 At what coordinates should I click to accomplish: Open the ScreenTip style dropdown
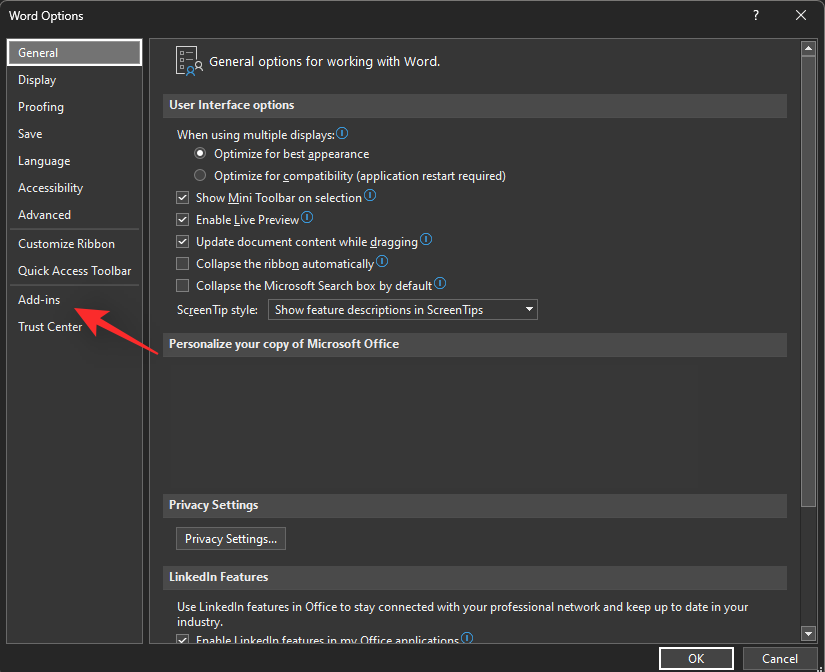point(528,309)
